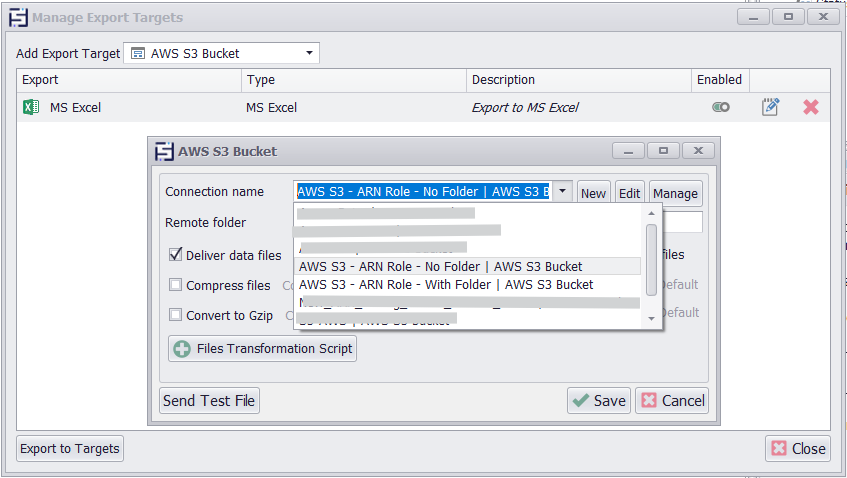Image resolution: width=847 pixels, height=478 pixels.
Task: Close the Manage Export Targets dialog
Action: click(798, 449)
